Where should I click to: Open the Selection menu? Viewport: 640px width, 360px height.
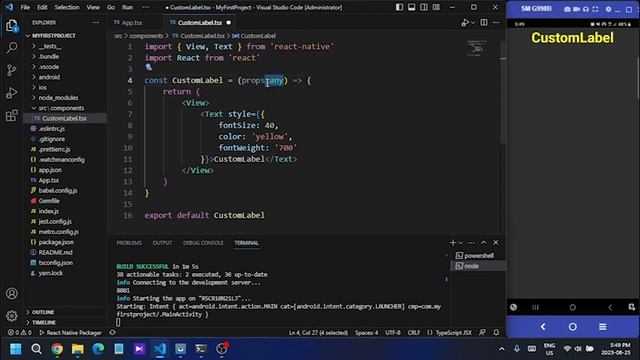(67, 7)
